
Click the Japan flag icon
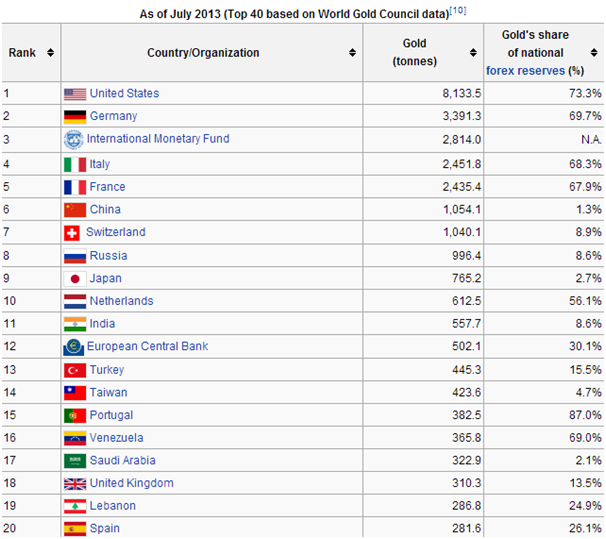coord(75,278)
